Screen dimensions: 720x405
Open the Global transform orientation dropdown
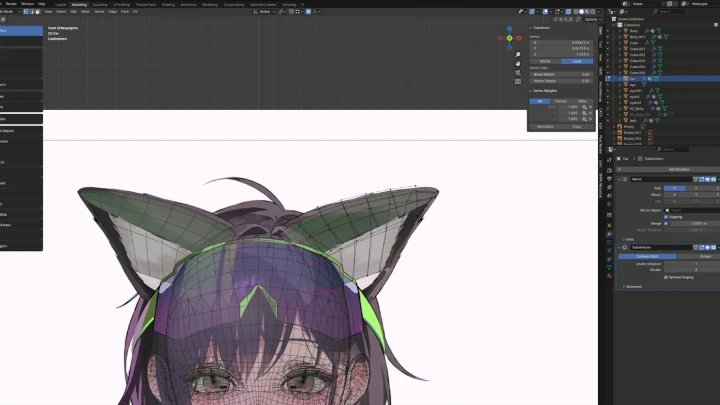tap(264, 11)
